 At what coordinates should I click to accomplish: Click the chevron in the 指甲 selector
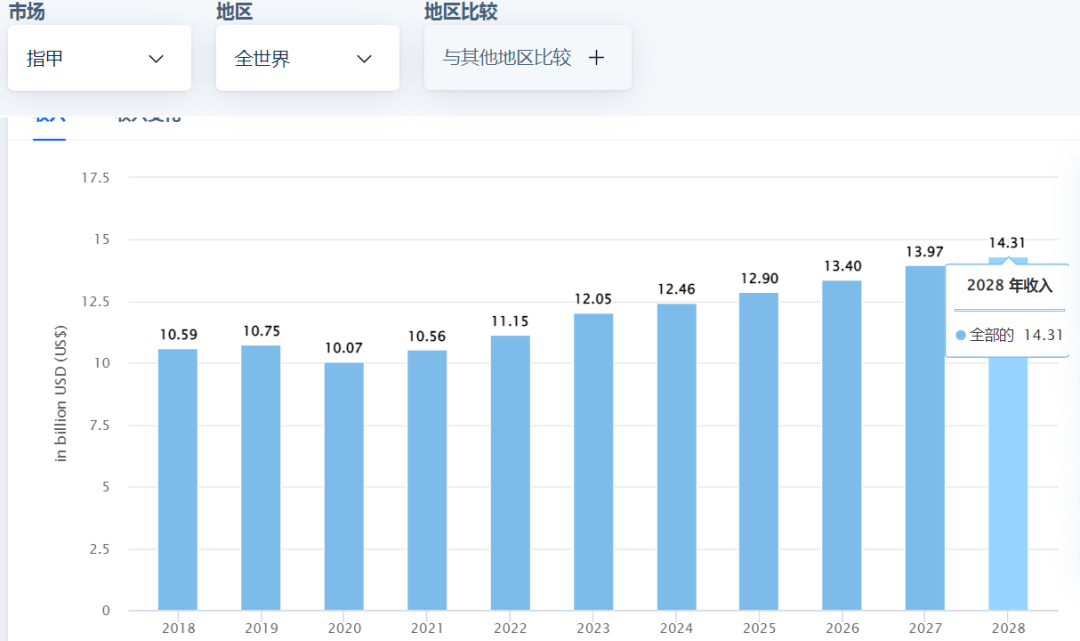tap(156, 58)
